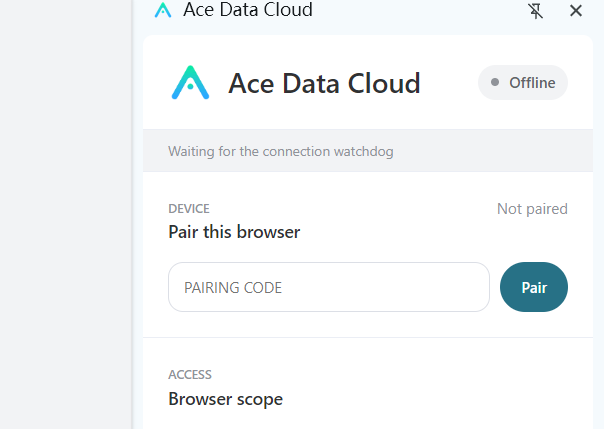
Task: Click the small Ace logo in title bar
Action: [x=163, y=10]
